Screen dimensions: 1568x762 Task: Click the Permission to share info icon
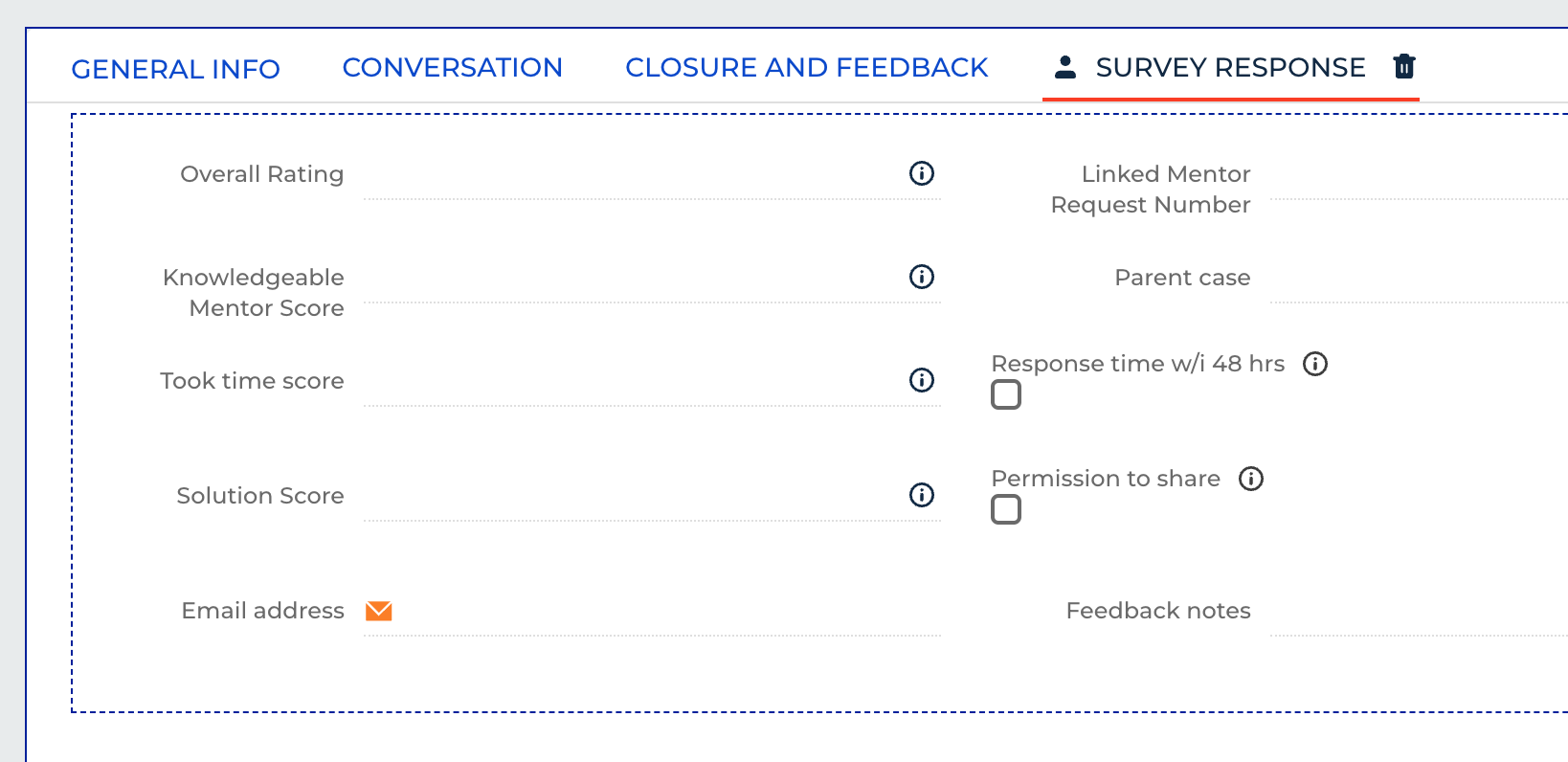point(1251,479)
